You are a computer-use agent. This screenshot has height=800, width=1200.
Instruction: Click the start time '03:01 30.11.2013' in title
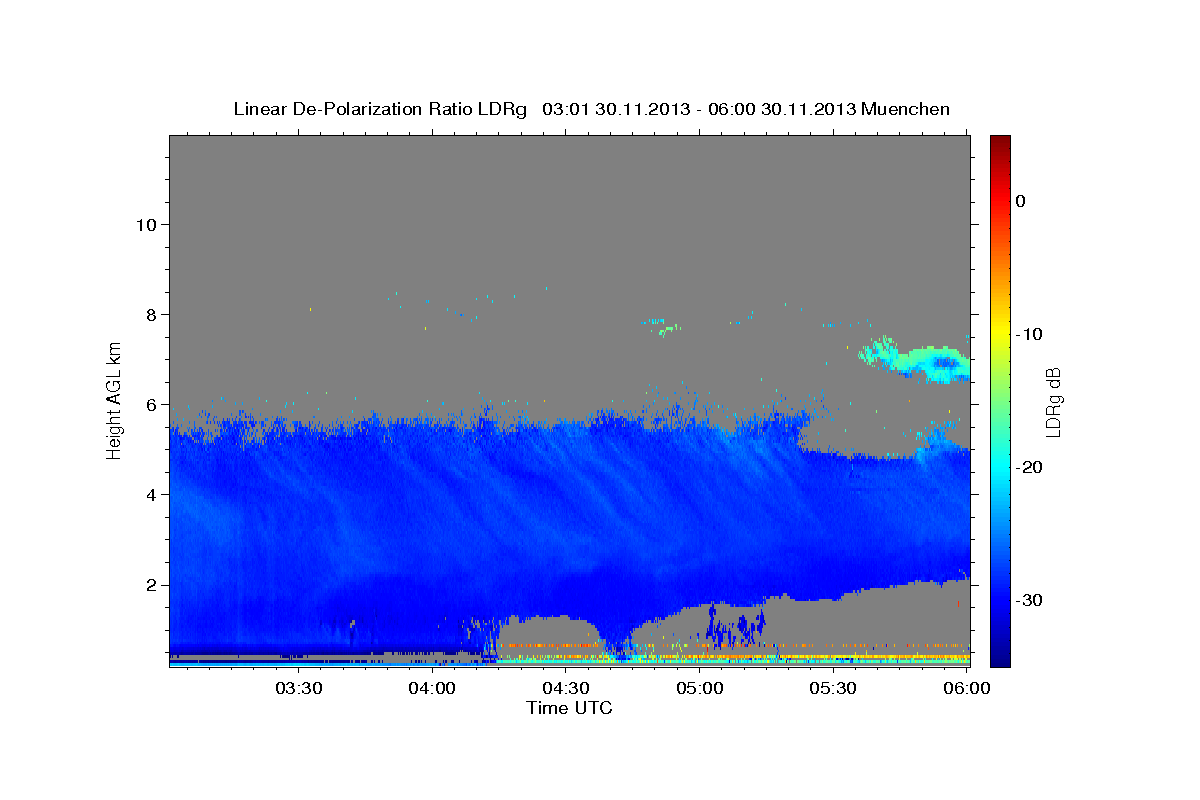click(614, 109)
